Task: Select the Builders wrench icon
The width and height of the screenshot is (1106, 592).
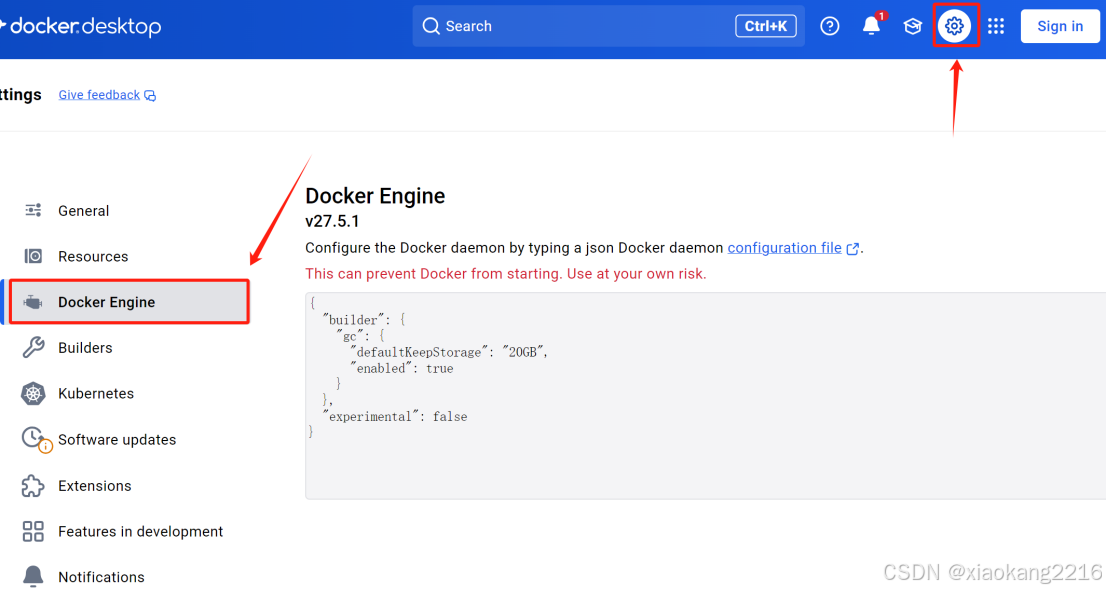Action: [x=33, y=347]
